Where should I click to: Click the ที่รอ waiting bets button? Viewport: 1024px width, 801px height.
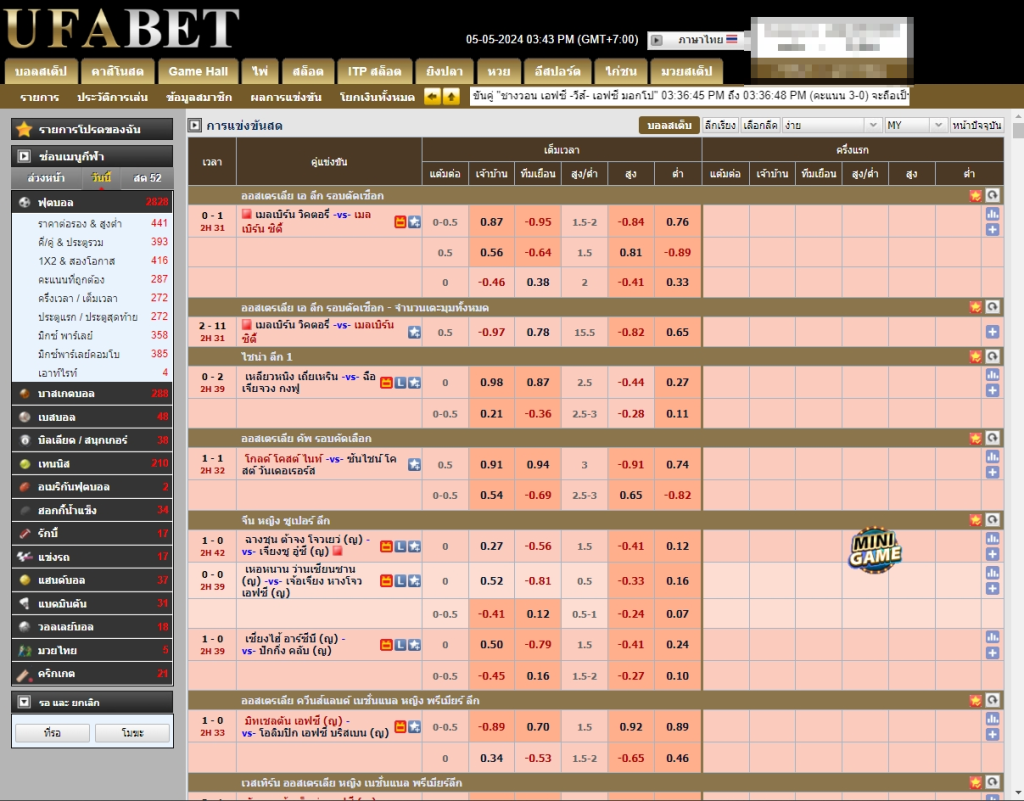point(52,733)
